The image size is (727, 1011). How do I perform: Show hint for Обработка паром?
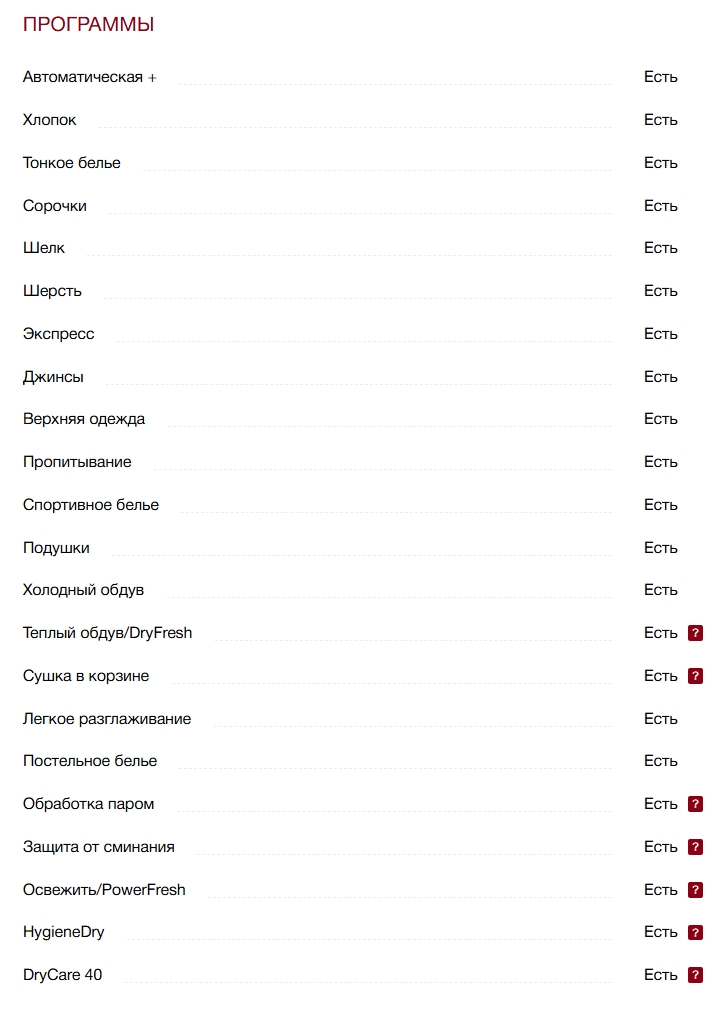(x=695, y=804)
